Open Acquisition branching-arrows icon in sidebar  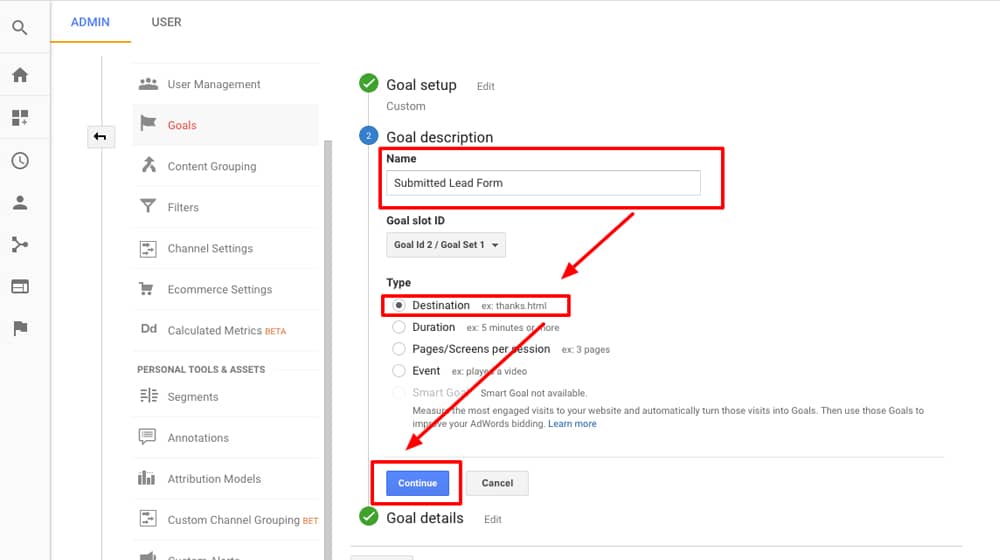click(20, 244)
